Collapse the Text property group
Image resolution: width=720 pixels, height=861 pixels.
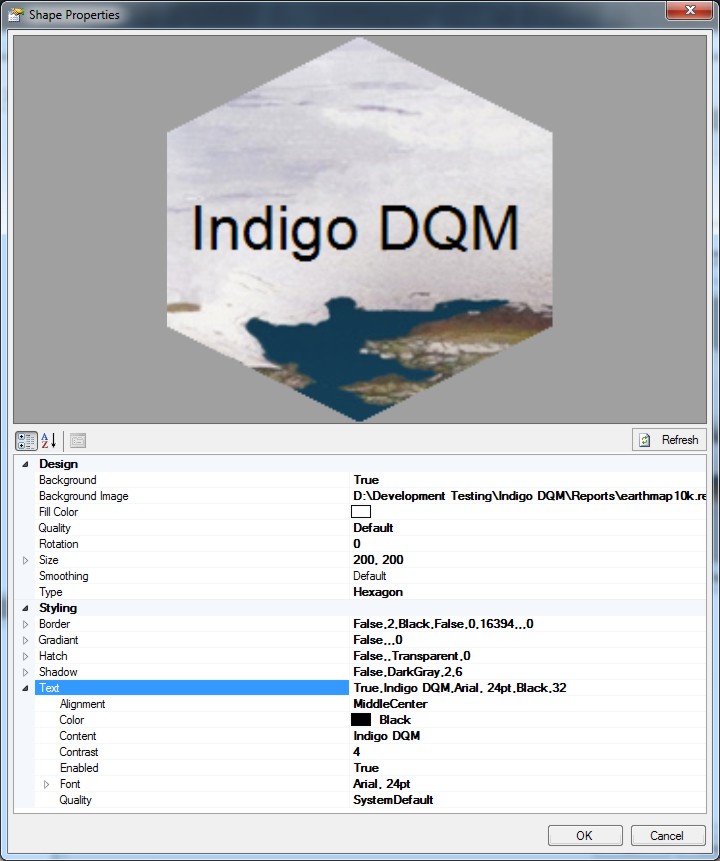[x=25, y=688]
